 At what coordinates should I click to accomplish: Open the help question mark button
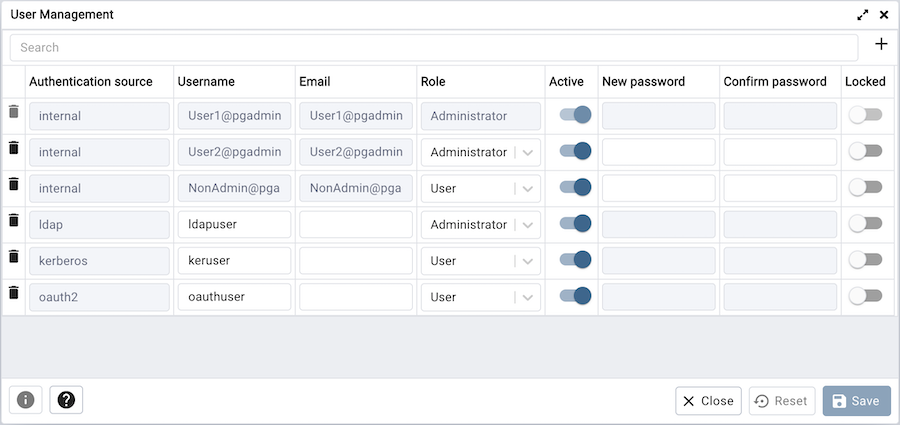66,400
